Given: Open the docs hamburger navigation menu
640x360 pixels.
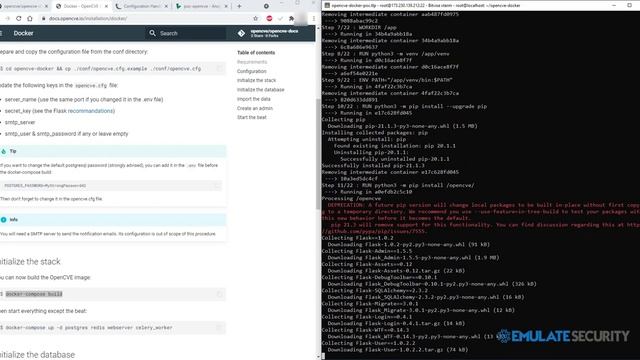Looking at the screenshot, I should 1,33.
